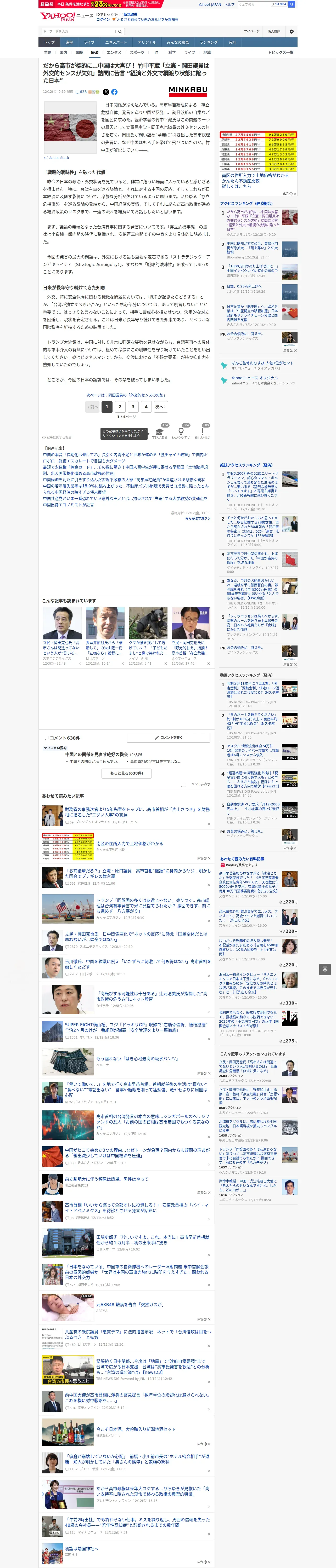Click the 購入履歴 button
The width and height of the screenshot is (336, 1568).
coord(274,32)
